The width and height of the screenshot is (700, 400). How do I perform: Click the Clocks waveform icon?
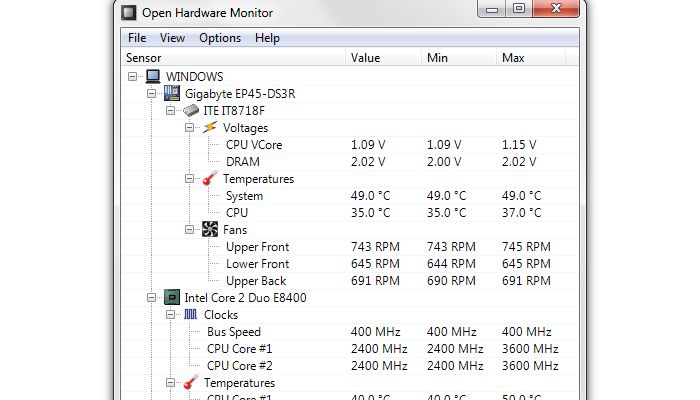tap(191, 314)
